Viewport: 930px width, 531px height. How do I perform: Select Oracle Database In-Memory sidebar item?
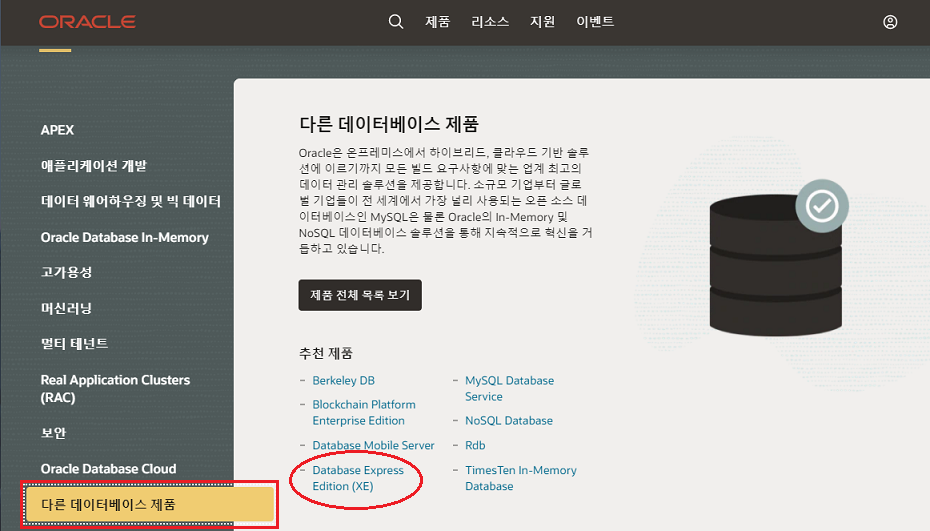[x=125, y=237]
